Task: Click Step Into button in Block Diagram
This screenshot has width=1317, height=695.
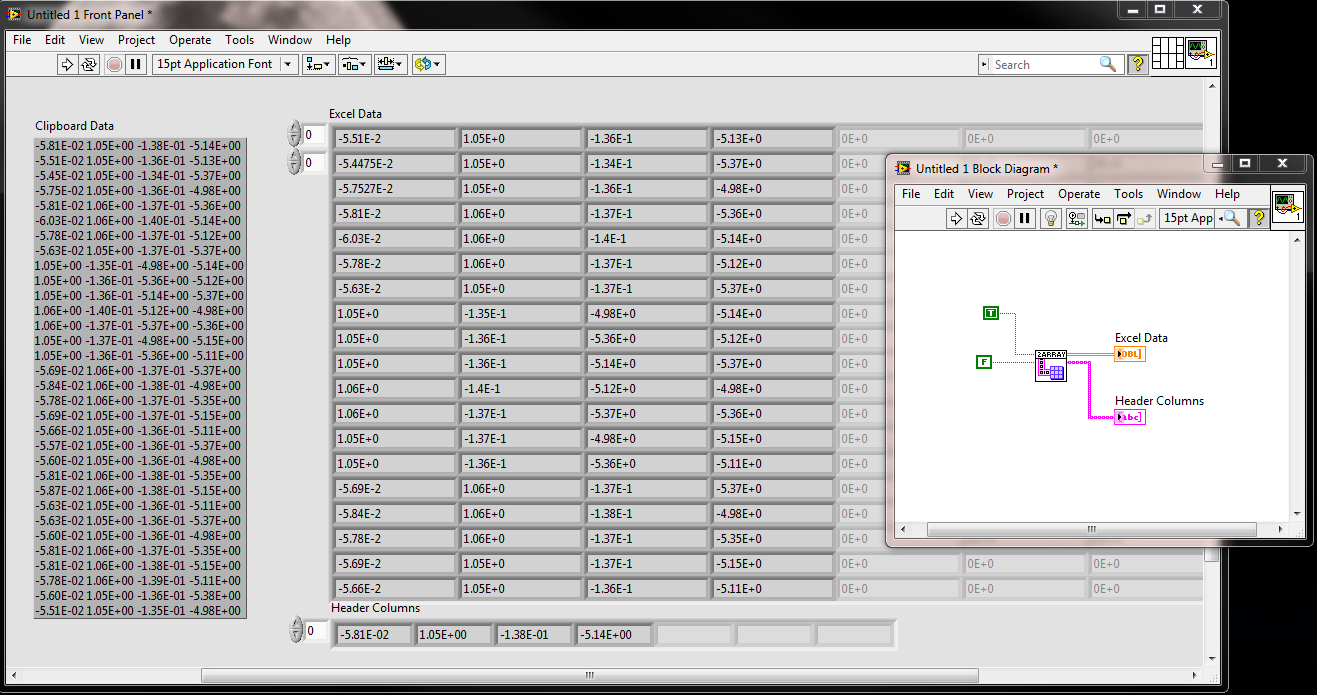Action: point(1102,218)
